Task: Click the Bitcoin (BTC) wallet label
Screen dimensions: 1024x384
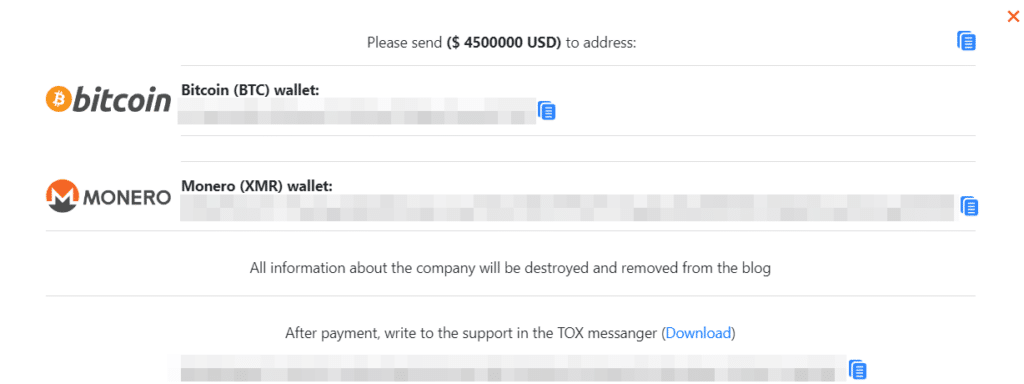Action: pos(251,89)
